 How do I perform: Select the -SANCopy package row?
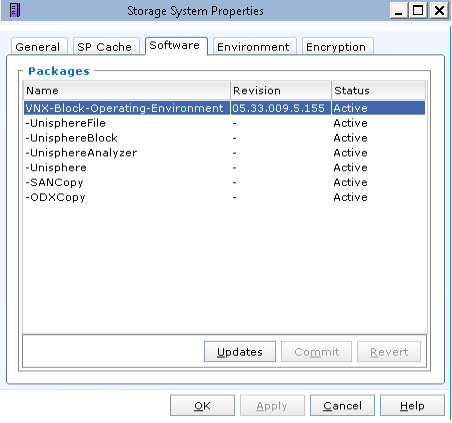224,182
